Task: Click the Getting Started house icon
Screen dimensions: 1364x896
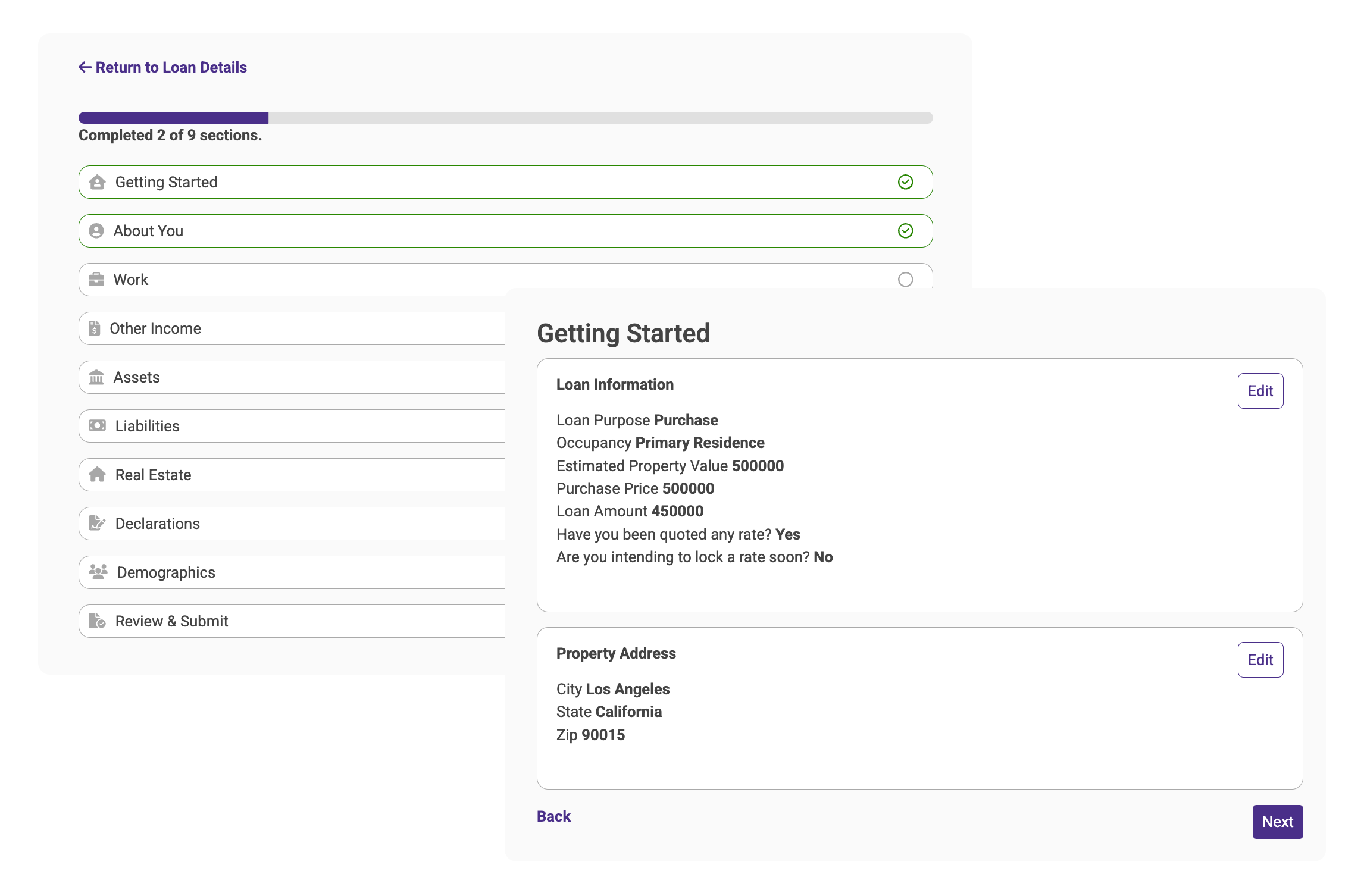Action: coord(97,182)
